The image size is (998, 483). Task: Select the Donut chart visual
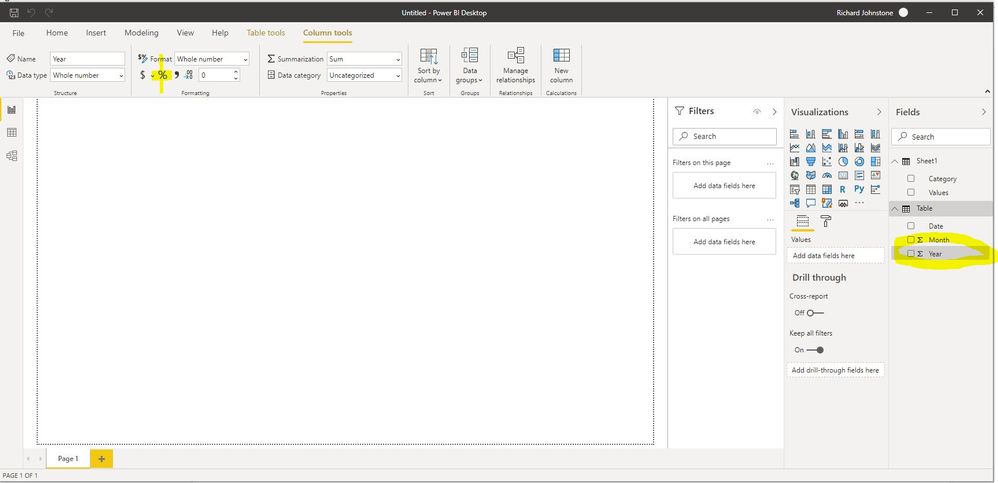tap(859, 162)
